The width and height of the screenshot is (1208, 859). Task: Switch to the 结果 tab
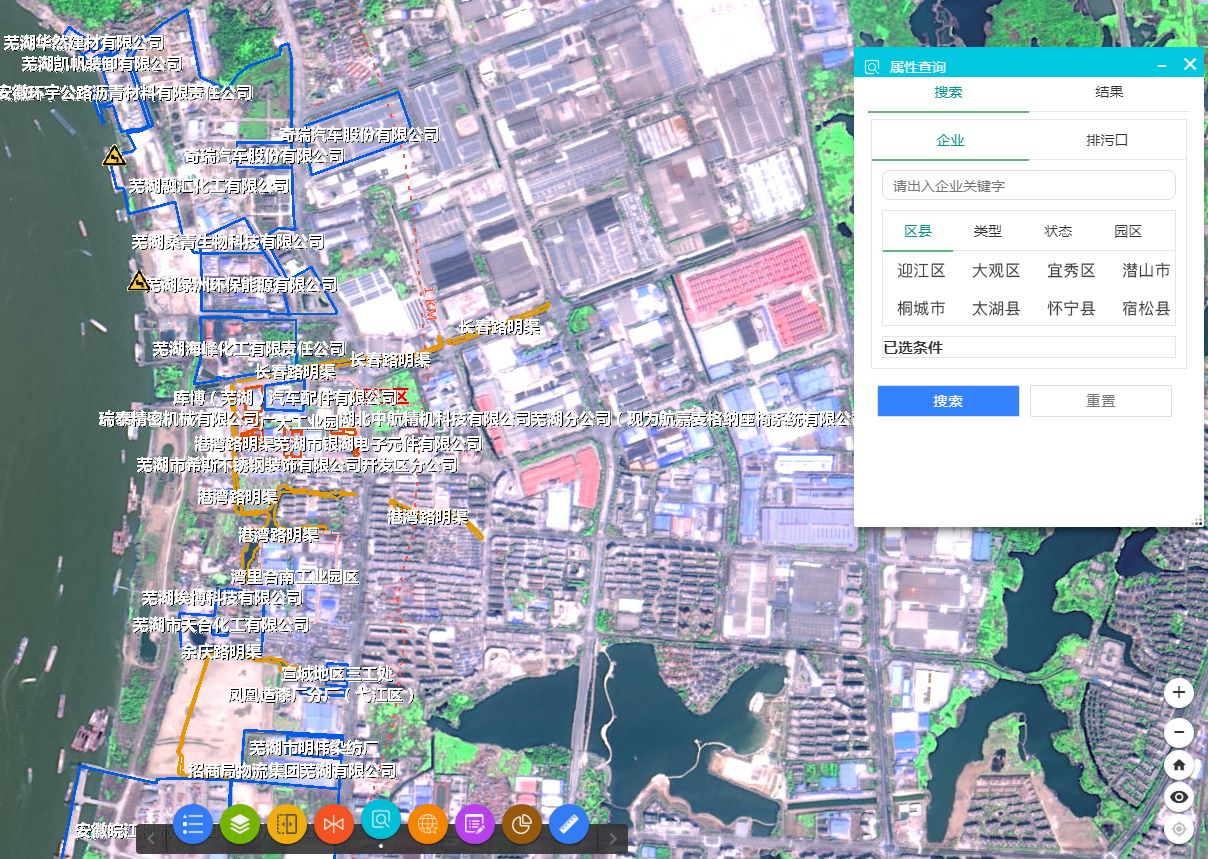point(1109,92)
